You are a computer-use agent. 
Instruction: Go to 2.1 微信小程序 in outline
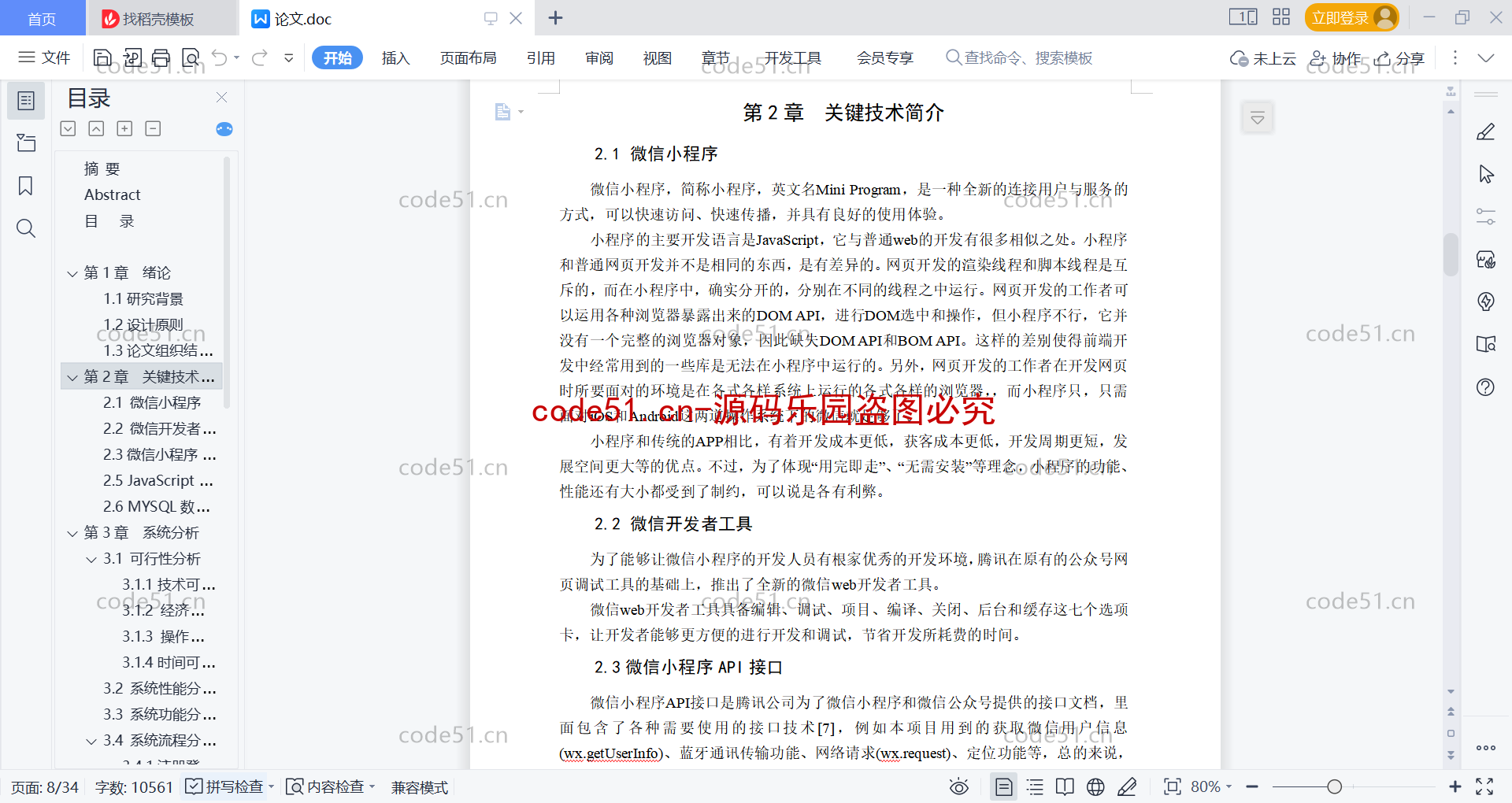pyautogui.click(x=152, y=403)
